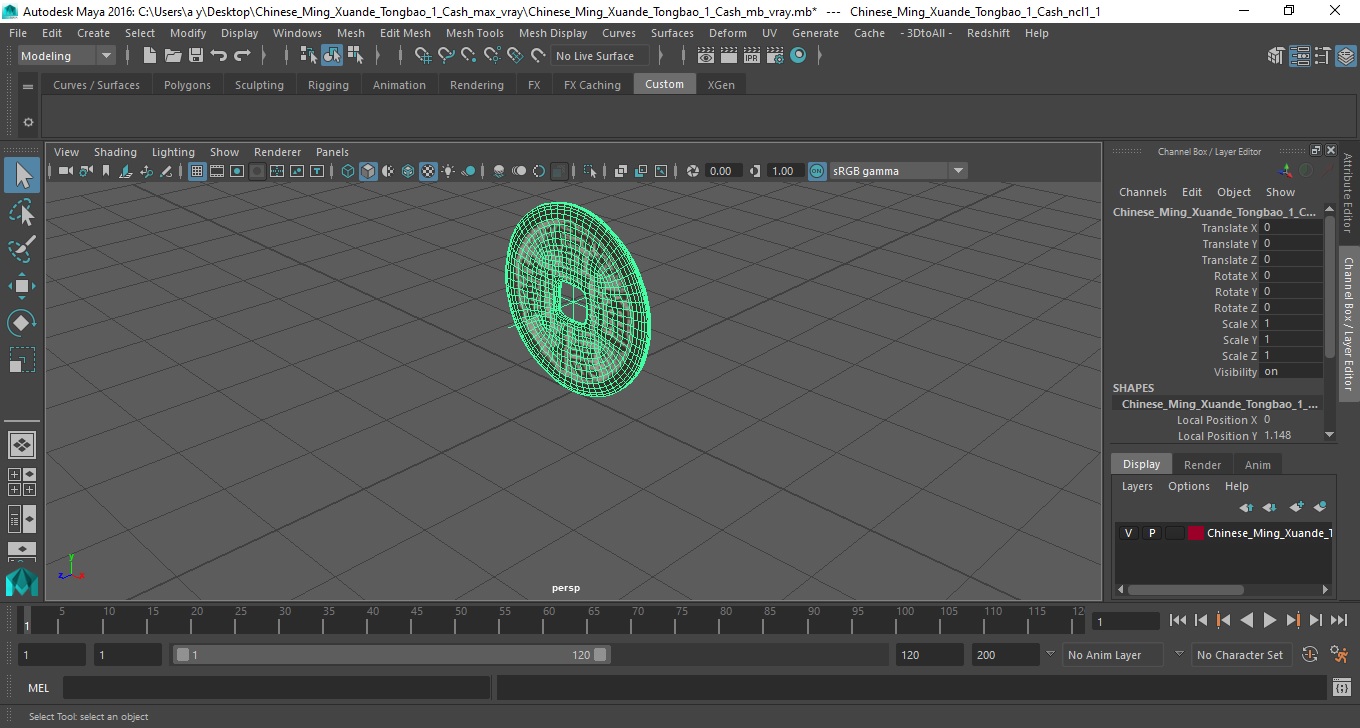This screenshot has height=728, width=1360.
Task: Show Modeling Toolkit icon at top right
Action: pos(1276,56)
